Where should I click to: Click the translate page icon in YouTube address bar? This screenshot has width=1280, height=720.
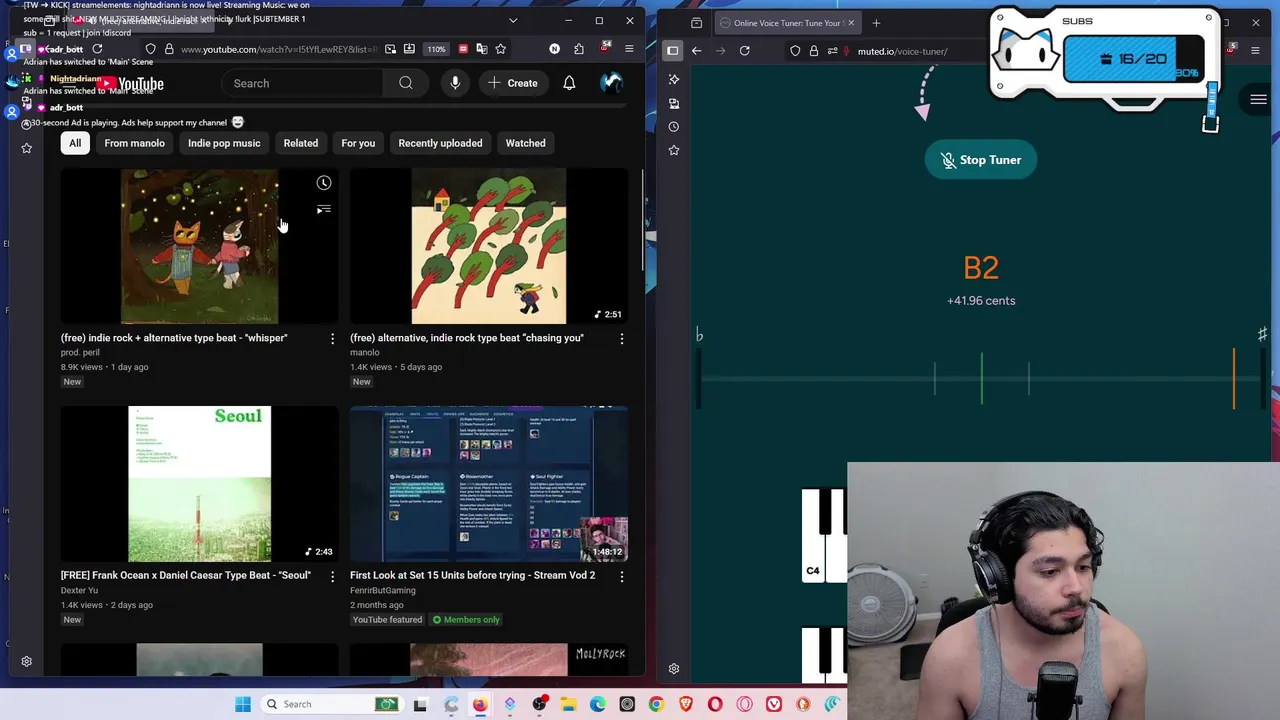[482, 49]
